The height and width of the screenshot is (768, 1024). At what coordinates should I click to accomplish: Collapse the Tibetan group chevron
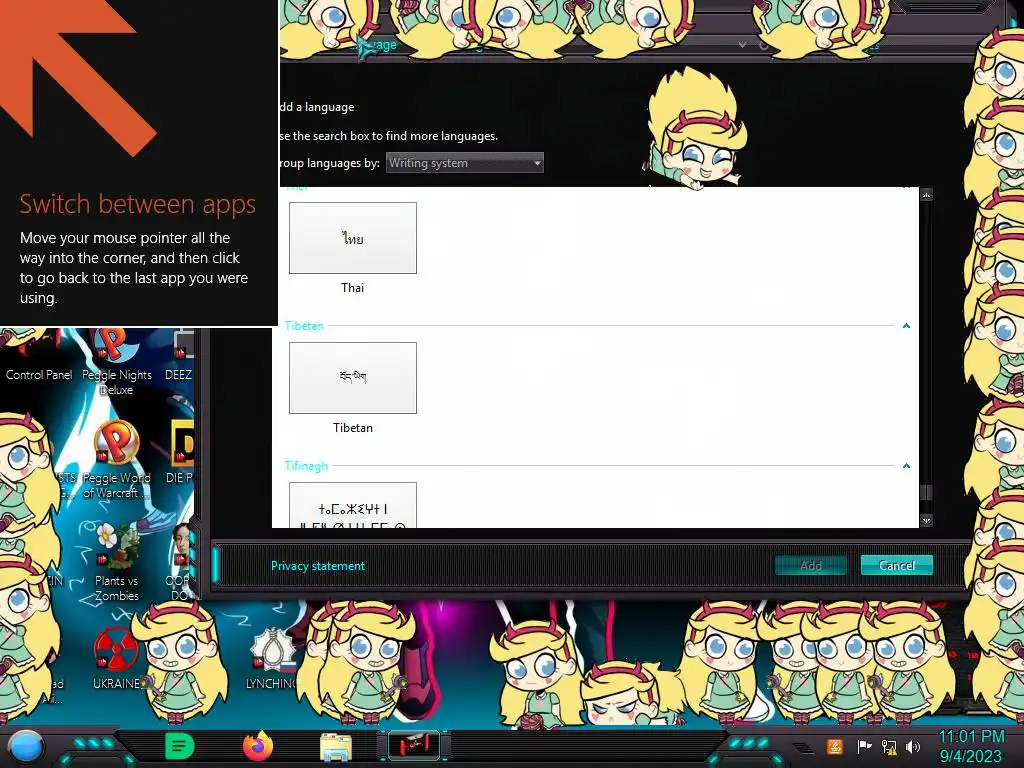906,325
